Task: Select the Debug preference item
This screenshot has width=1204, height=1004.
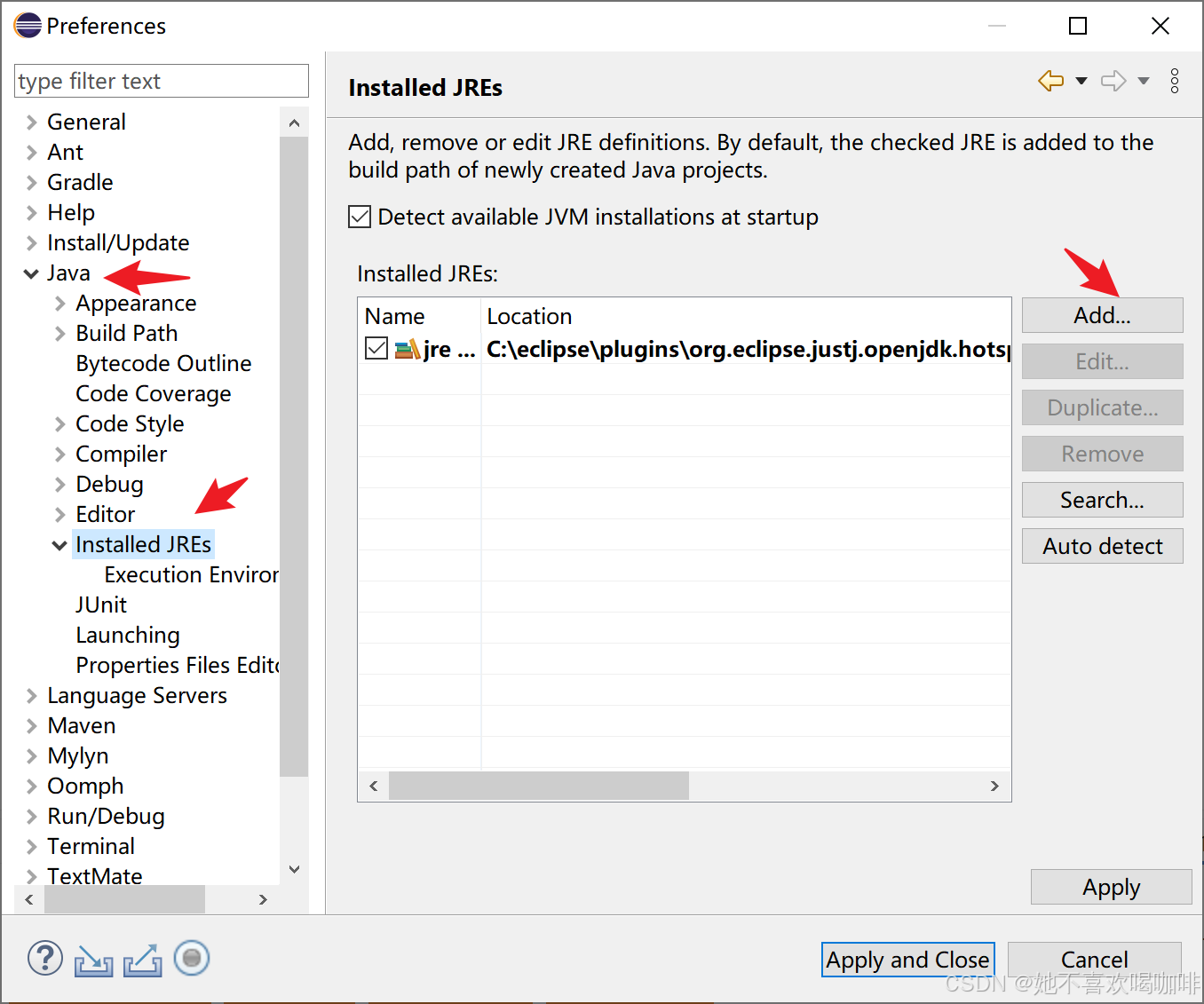Action: [x=109, y=485]
